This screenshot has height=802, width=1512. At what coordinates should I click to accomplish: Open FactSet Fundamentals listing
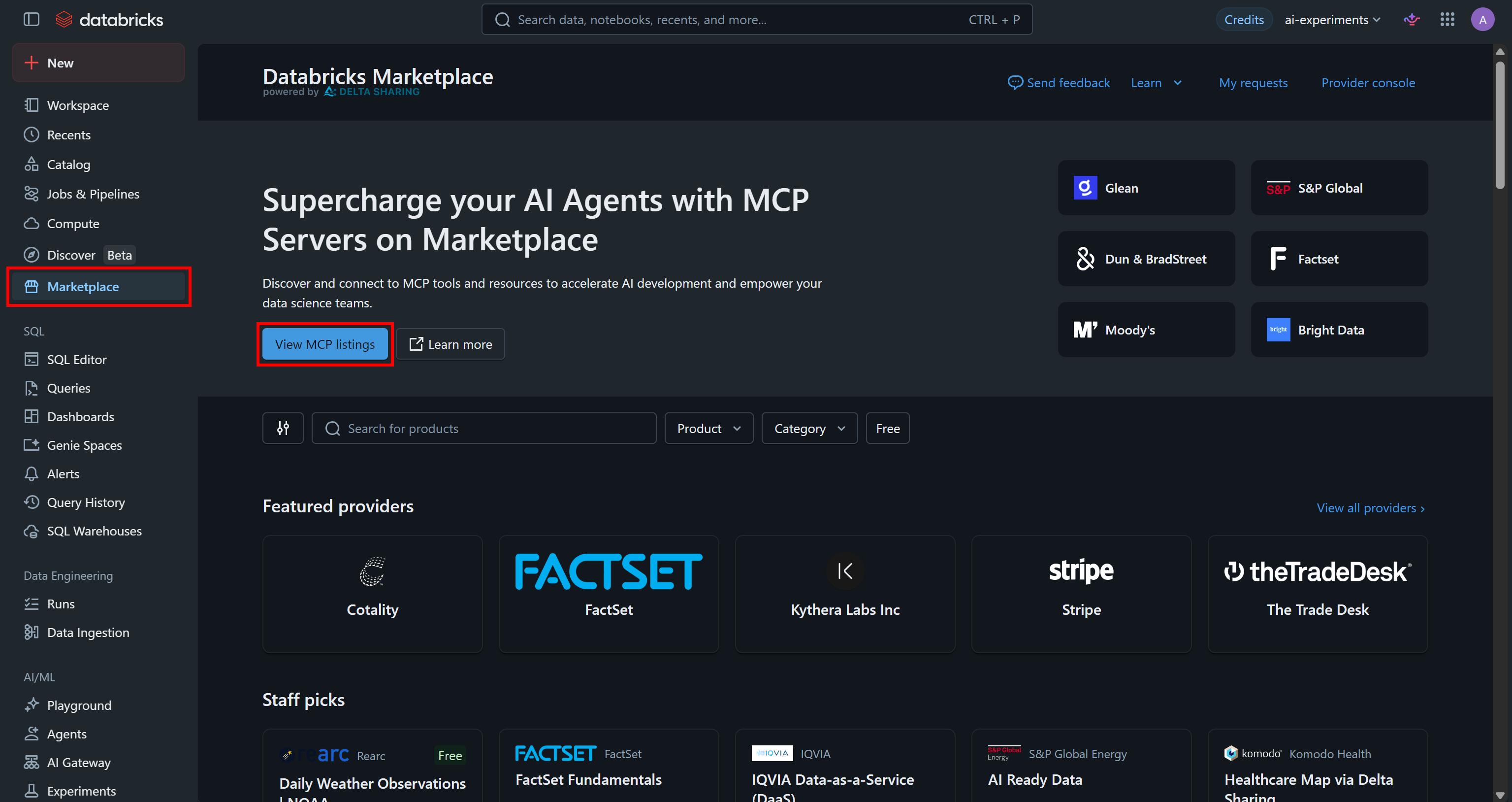coord(609,766)
